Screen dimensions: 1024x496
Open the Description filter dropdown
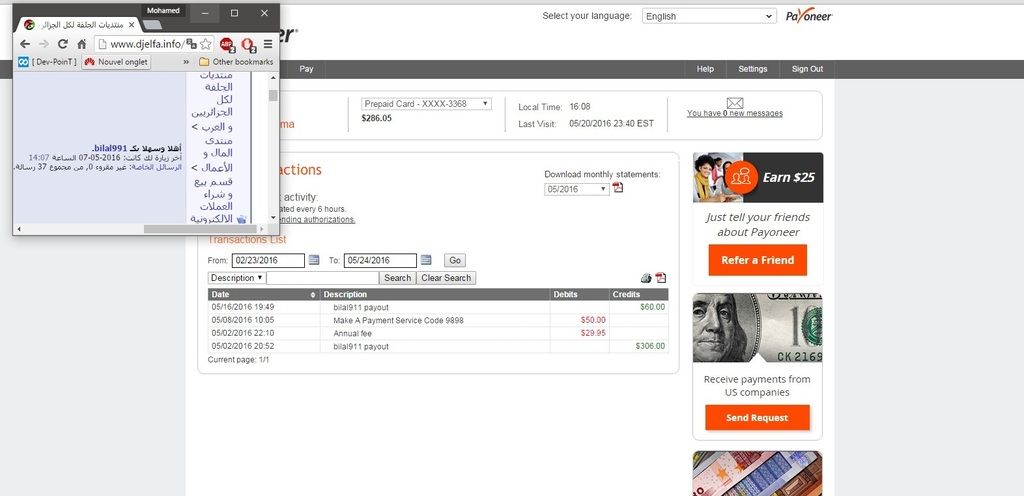point(236,278)
